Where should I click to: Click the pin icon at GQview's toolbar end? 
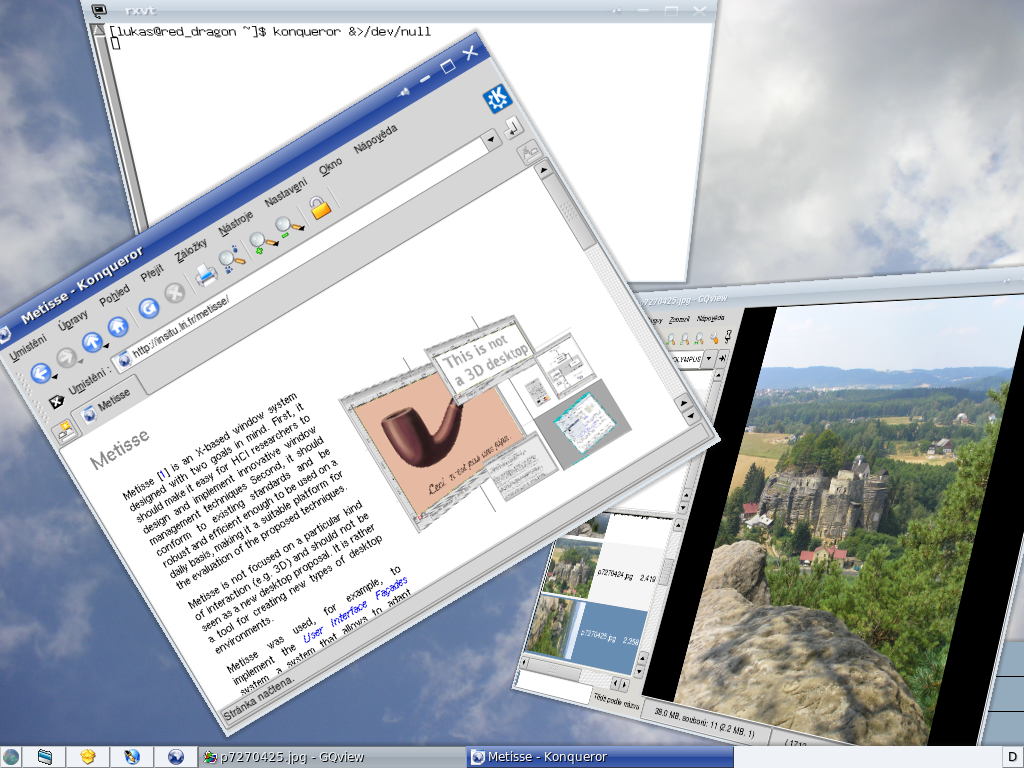click(728, 337)
